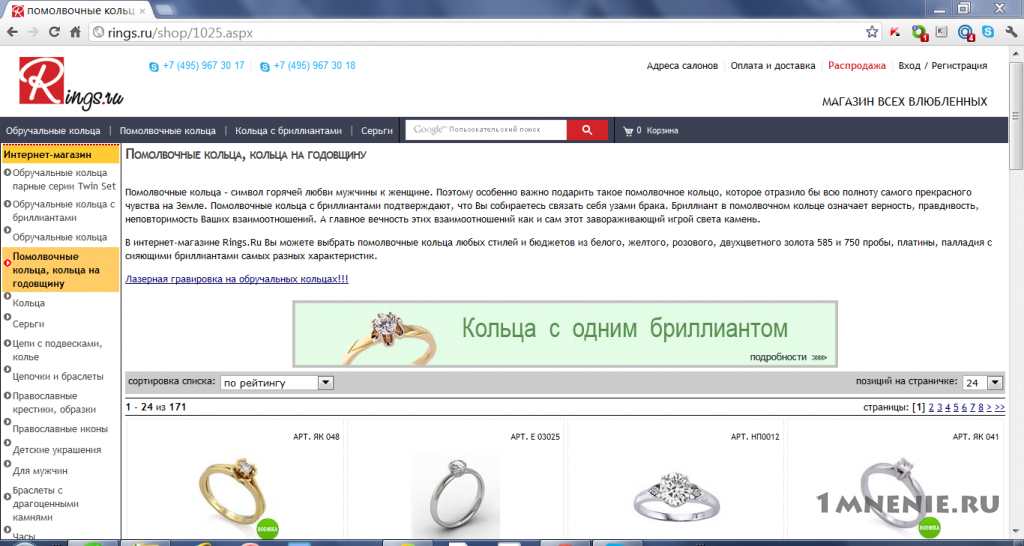Image resolution: width=1024 pixels, height=546 pixels.
Task: Open the red 'Распродажа' link
Action: tap(857, 66)
